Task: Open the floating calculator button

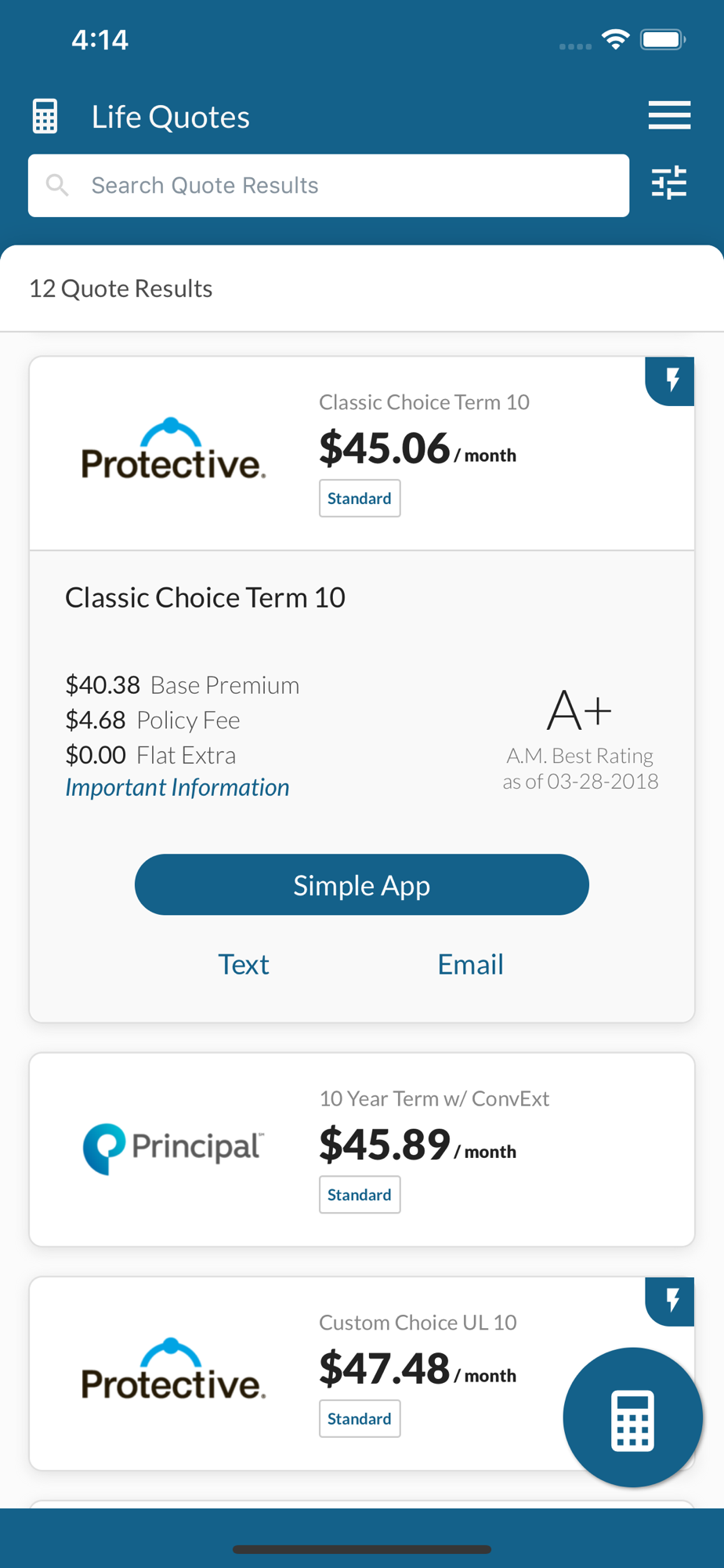Action: (x=632, y=1417)
